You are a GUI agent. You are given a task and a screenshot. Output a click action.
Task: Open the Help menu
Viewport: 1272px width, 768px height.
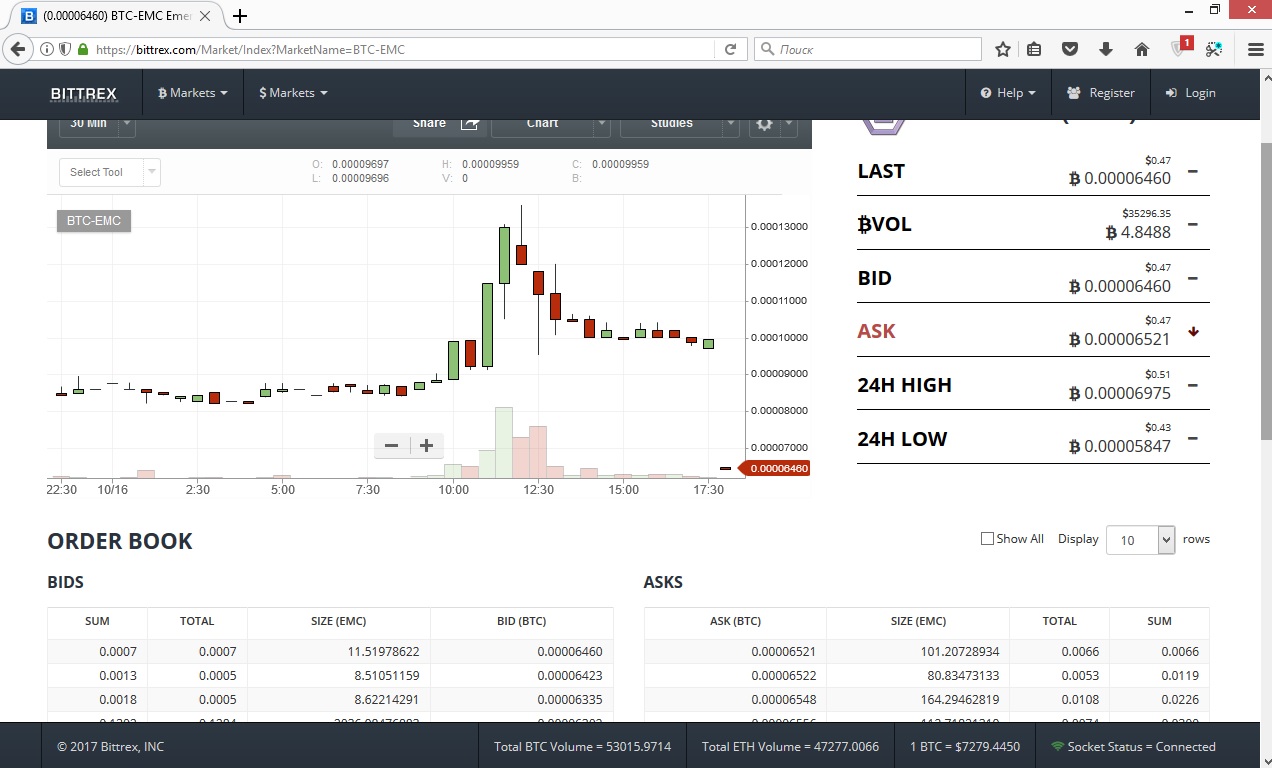pyautogui.click(x=1008, y=93)
